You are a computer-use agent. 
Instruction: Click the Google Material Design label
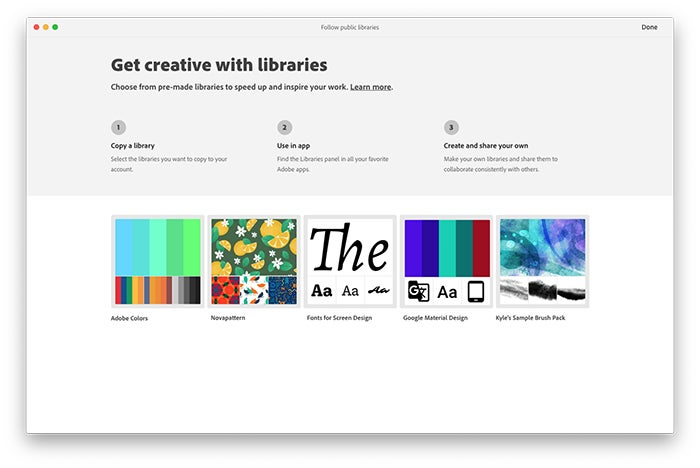click(x=435, y=318)
